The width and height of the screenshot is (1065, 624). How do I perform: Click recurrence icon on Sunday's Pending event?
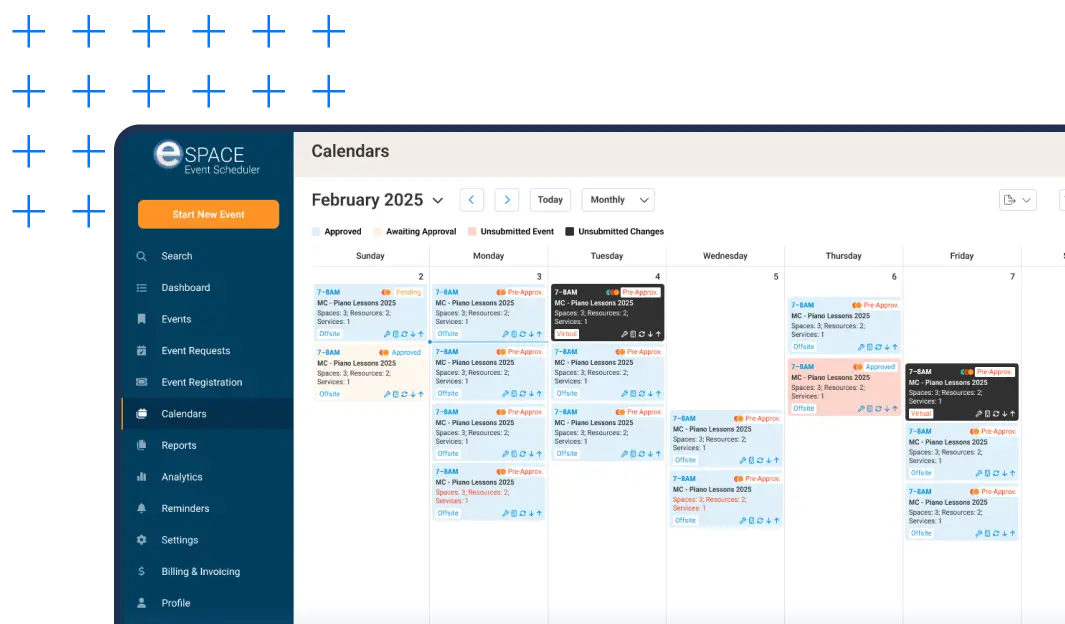[x=404, y=334]
